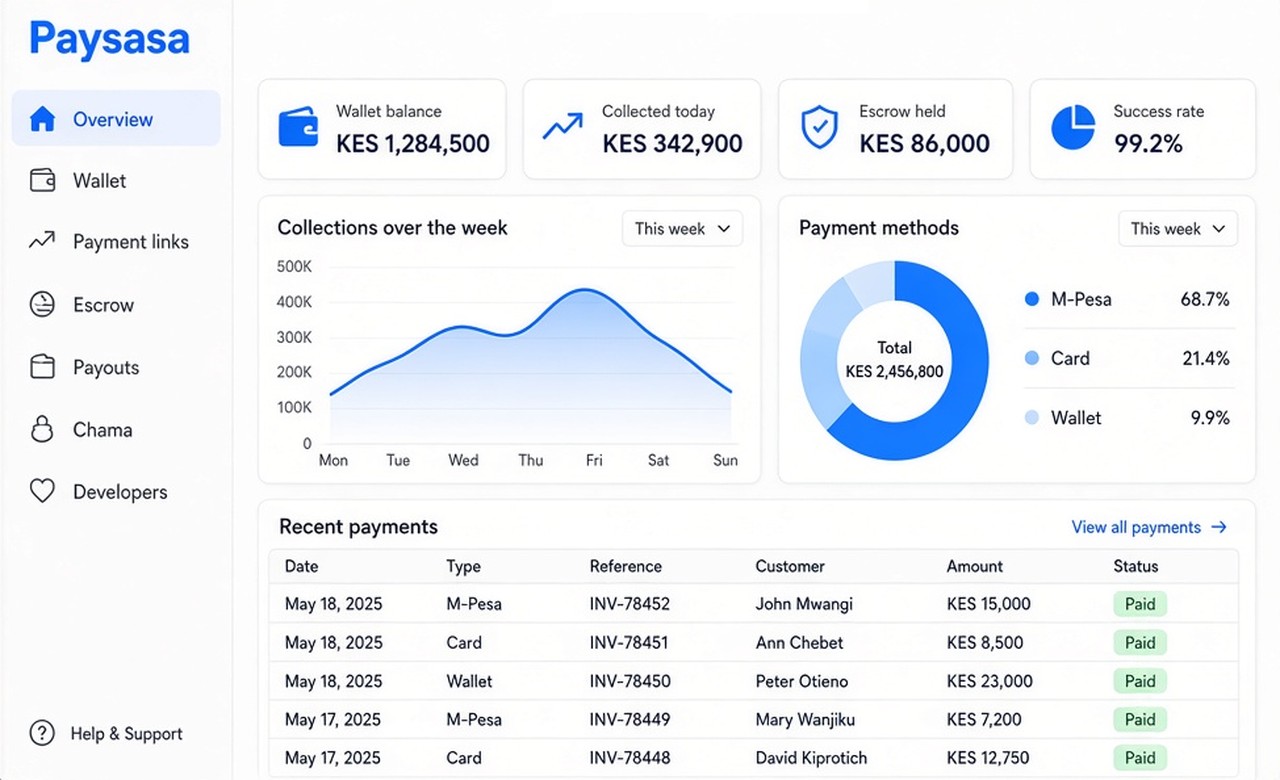The image size is (1280, 780).
Task: Open Help & Support
Action: click(106, 733)
